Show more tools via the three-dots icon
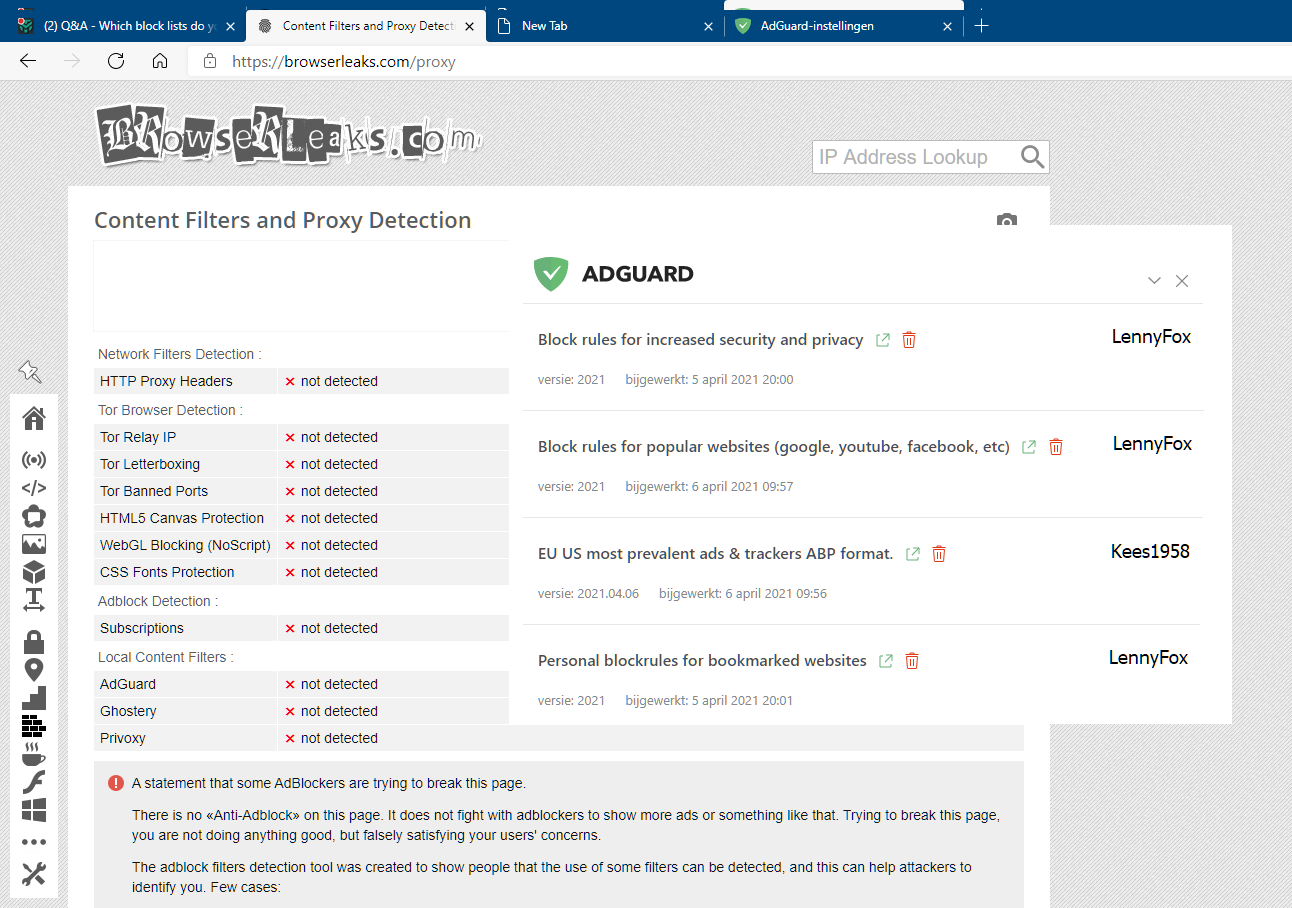The height and width of the screenshot is (908, 1292). 34,842
